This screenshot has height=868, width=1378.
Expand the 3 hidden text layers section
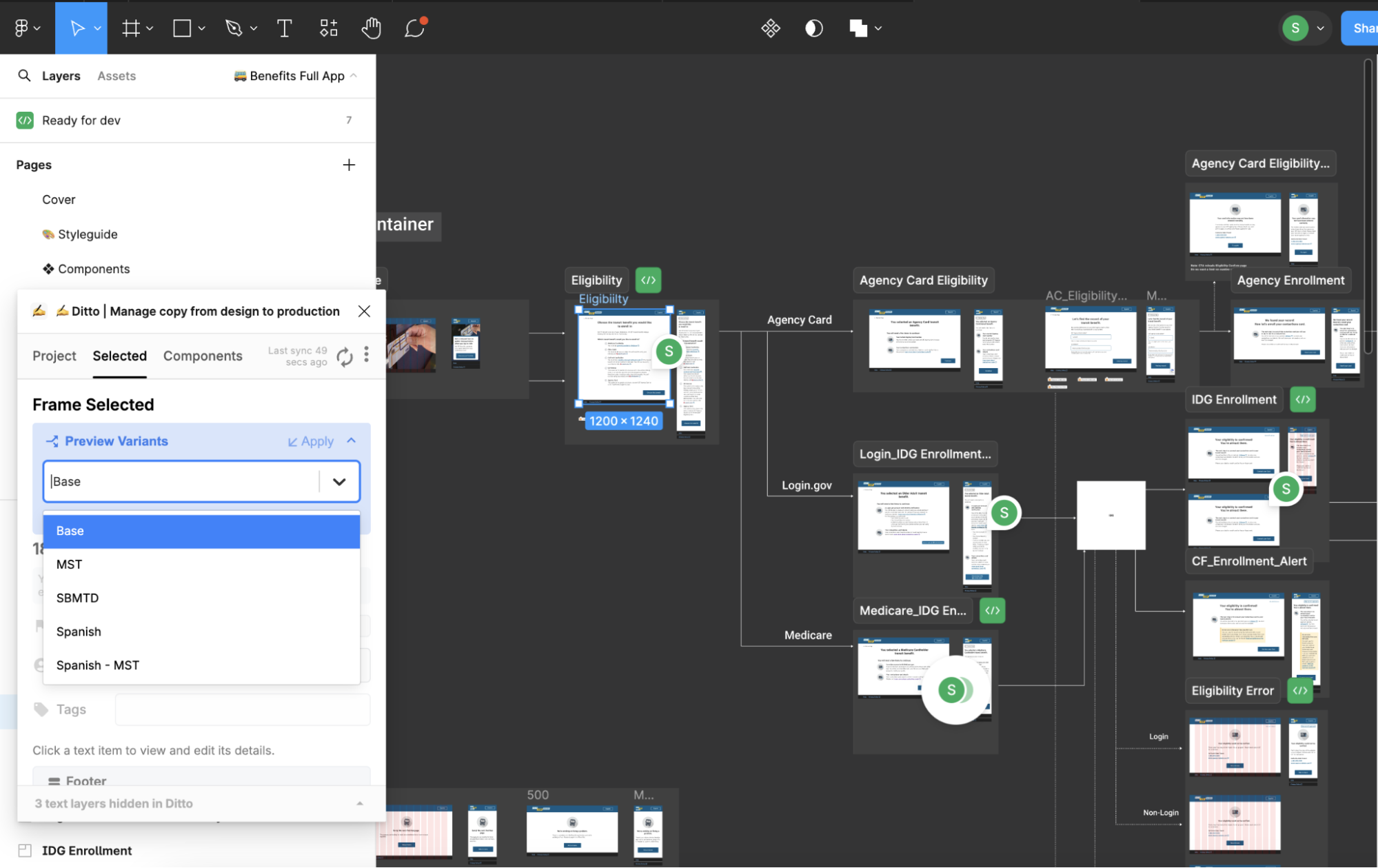[x=359, y=803]
